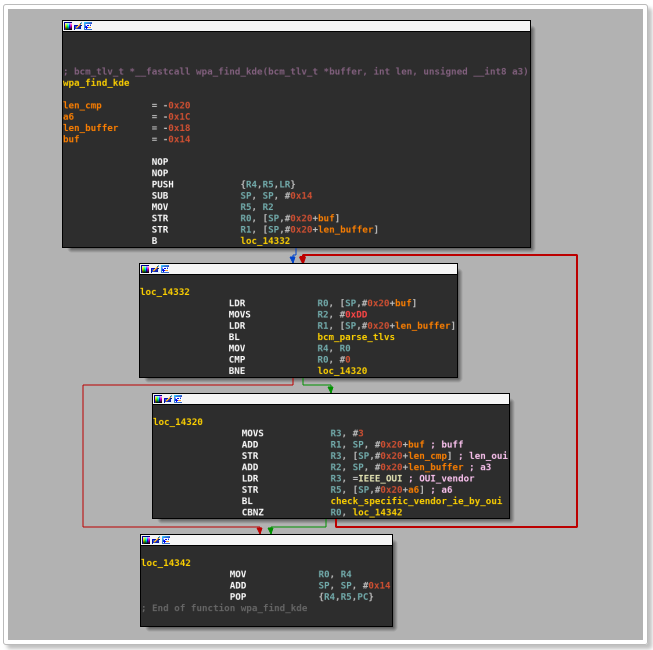Click the MOVS R2, #0xDD instruction
The image size is (653, 650).
coord(298,314)
